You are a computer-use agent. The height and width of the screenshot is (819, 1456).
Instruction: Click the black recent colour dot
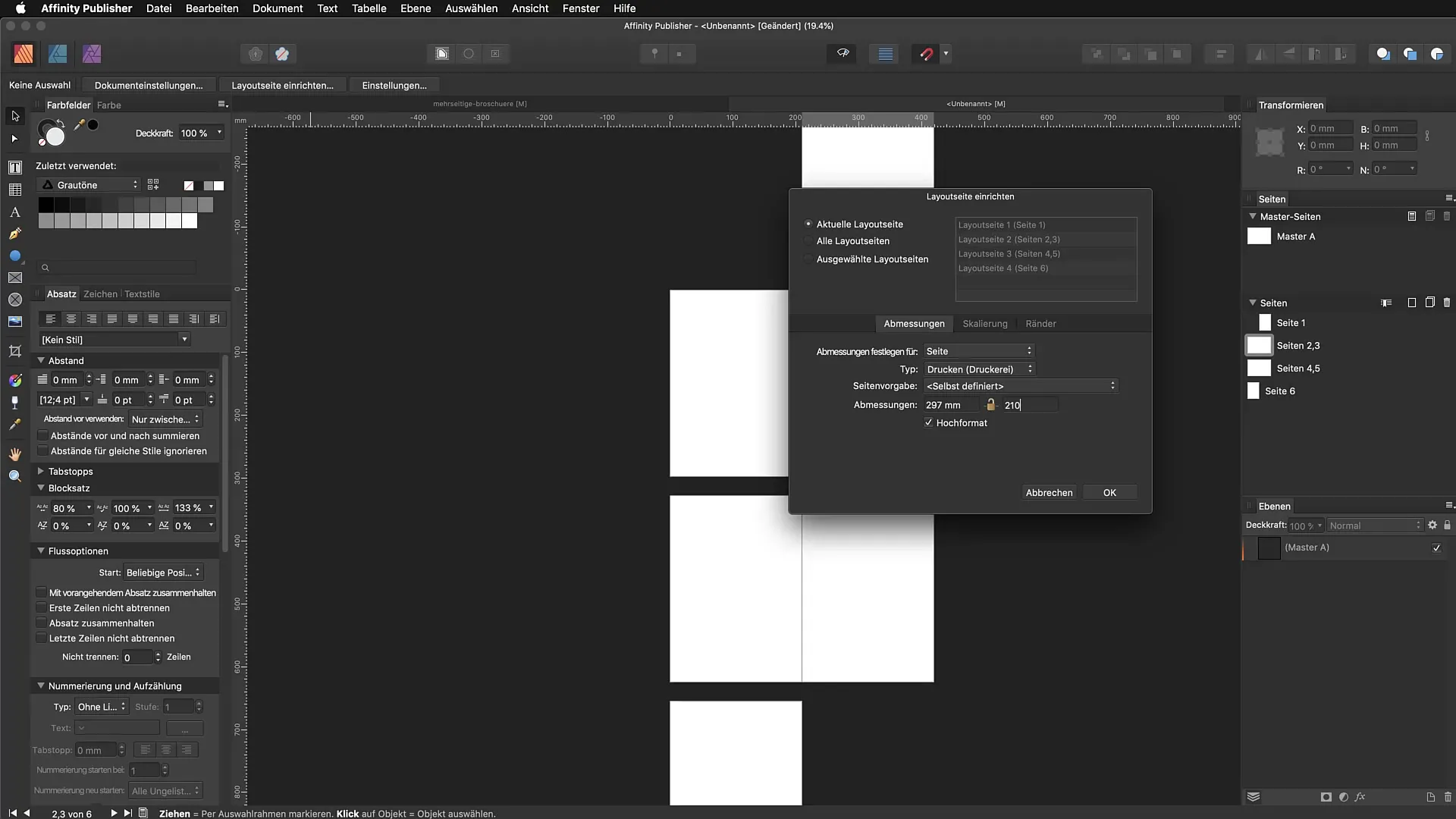point(93,125)
